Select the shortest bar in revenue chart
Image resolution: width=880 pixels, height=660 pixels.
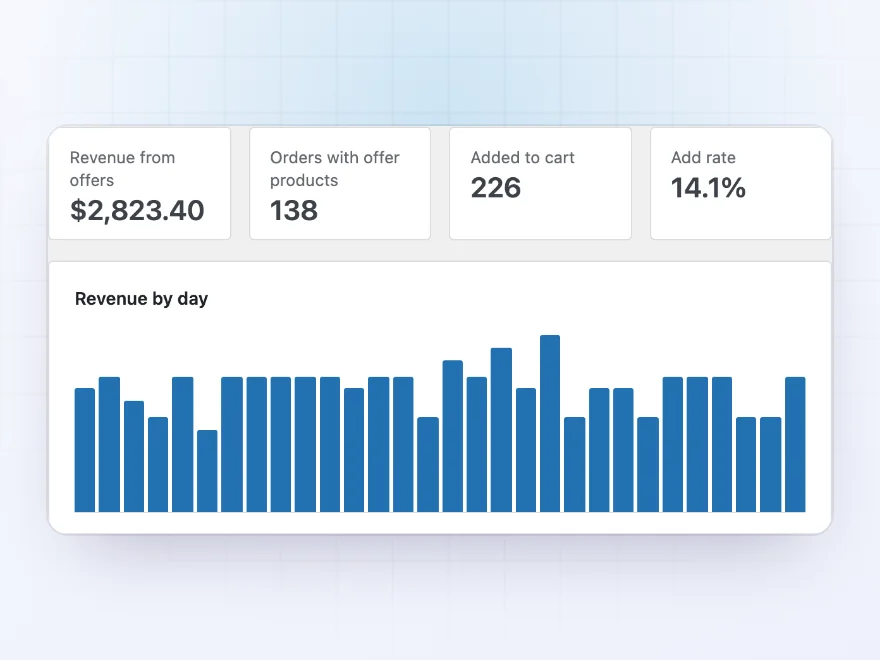point(207,471)
